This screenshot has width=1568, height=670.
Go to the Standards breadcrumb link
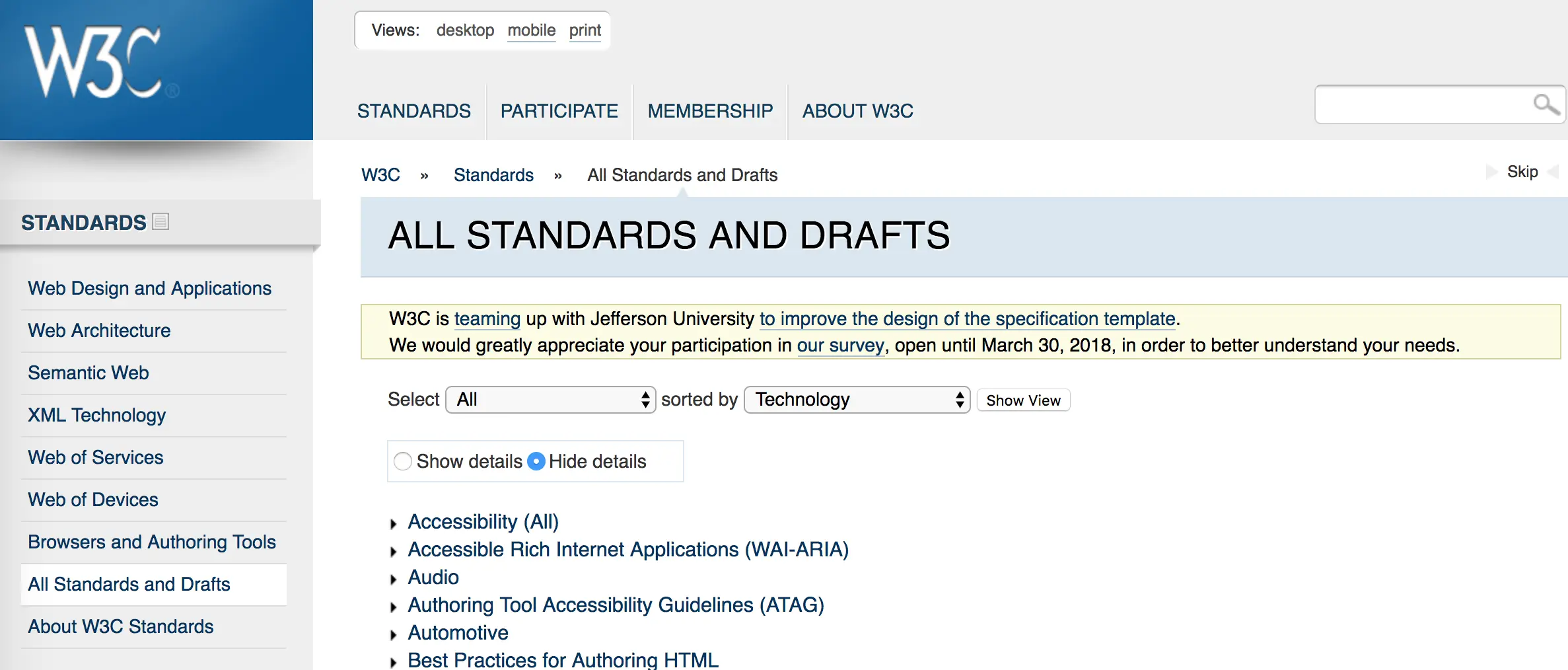point(493,175)
